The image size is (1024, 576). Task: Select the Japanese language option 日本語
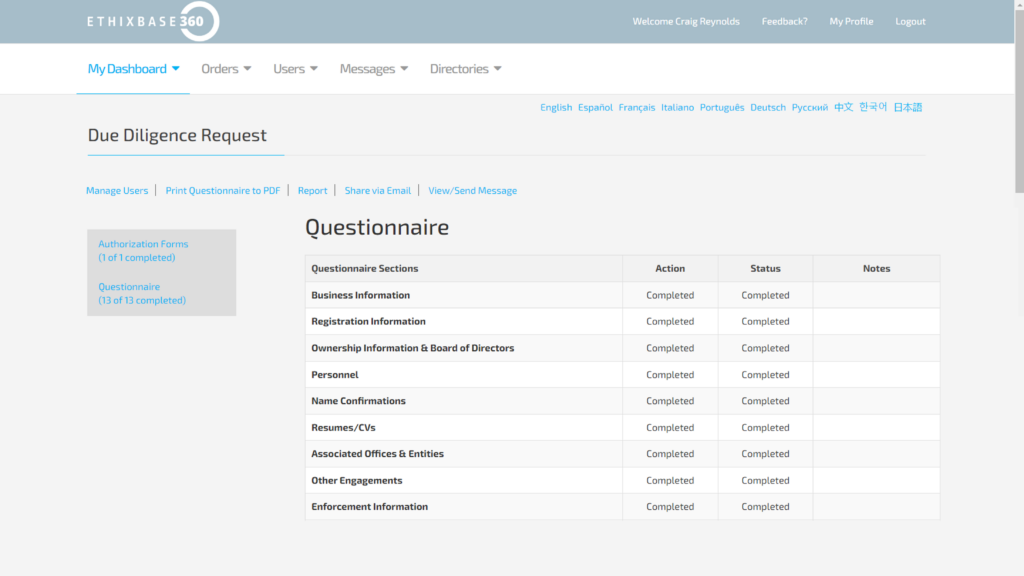tap(907, 108)
